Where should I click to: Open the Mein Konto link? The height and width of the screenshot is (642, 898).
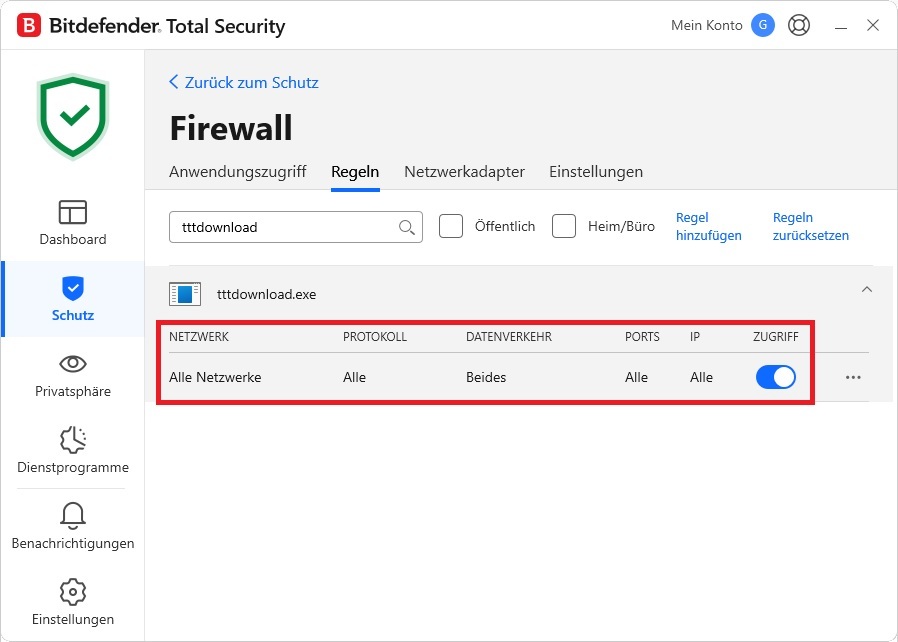[707, 25]
